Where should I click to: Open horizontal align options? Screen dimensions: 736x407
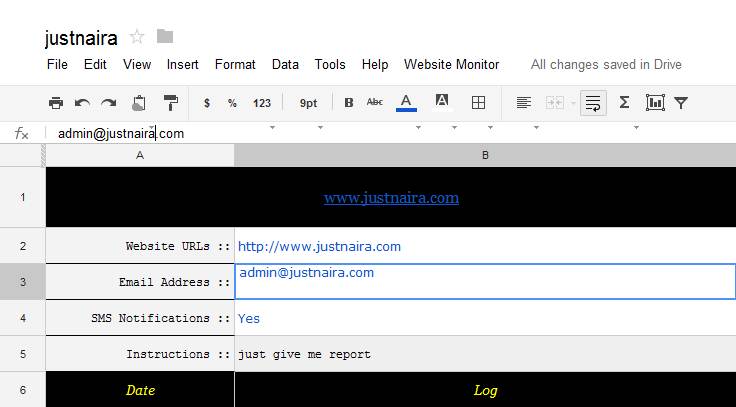tap(524, 102)
